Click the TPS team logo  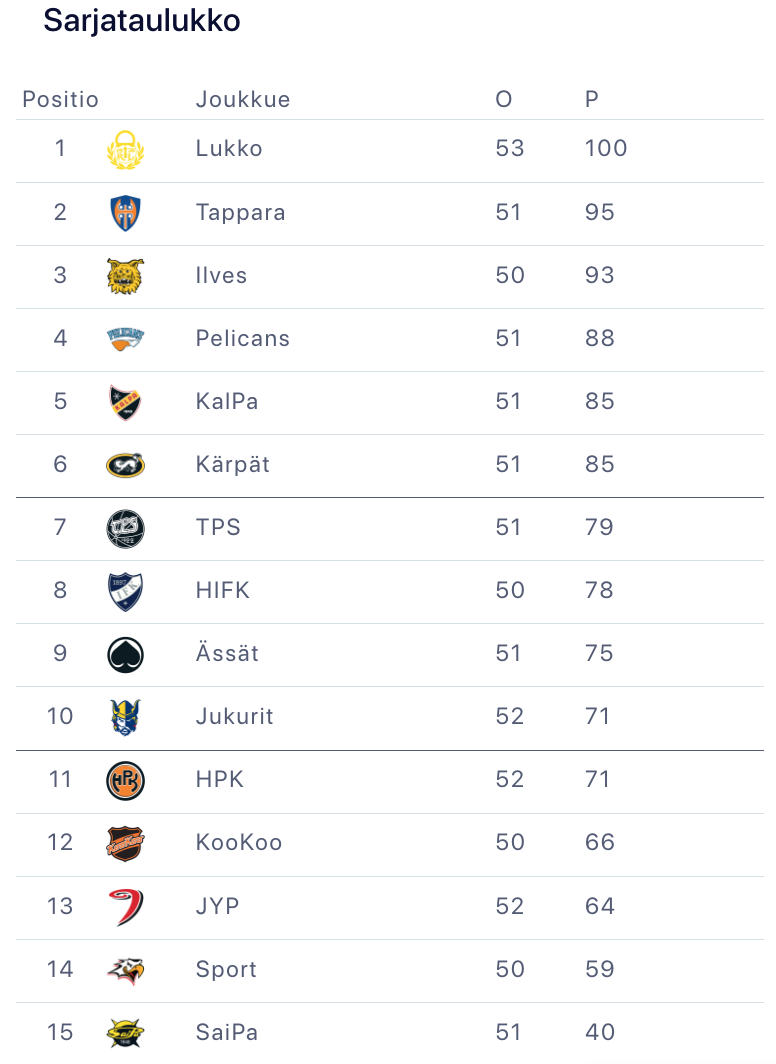(x=125, y=528)
